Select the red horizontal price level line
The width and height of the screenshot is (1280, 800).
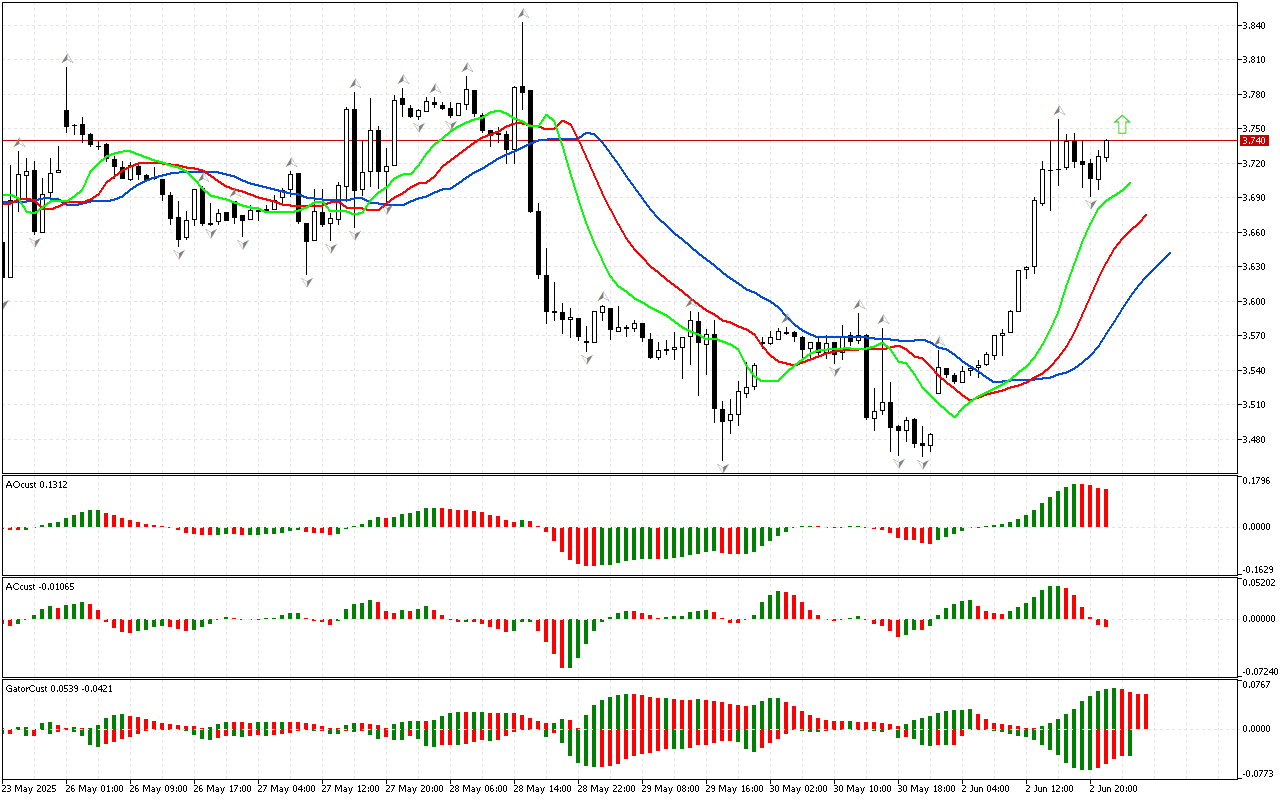640,141
